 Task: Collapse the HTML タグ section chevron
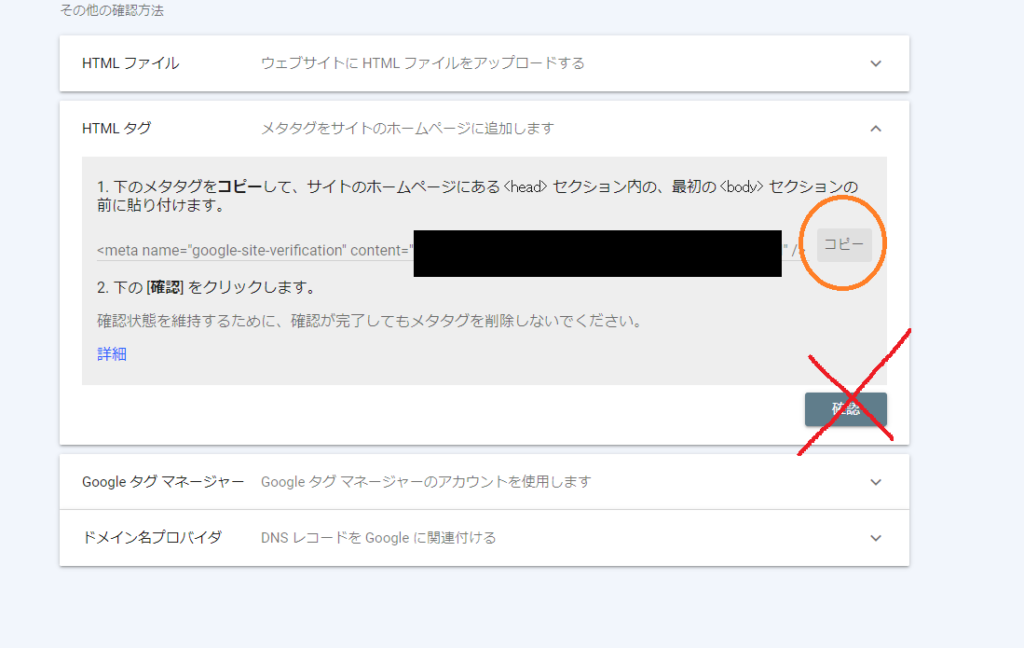(876, 128)
